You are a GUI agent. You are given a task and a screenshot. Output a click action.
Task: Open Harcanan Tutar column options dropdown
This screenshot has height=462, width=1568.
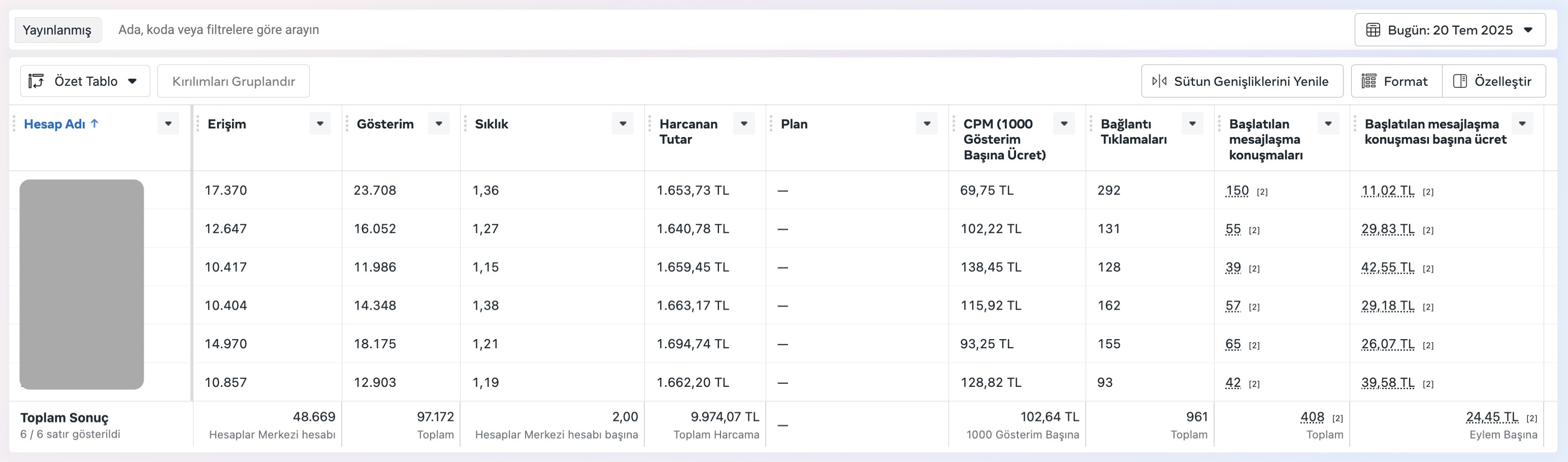click(744, 123)
